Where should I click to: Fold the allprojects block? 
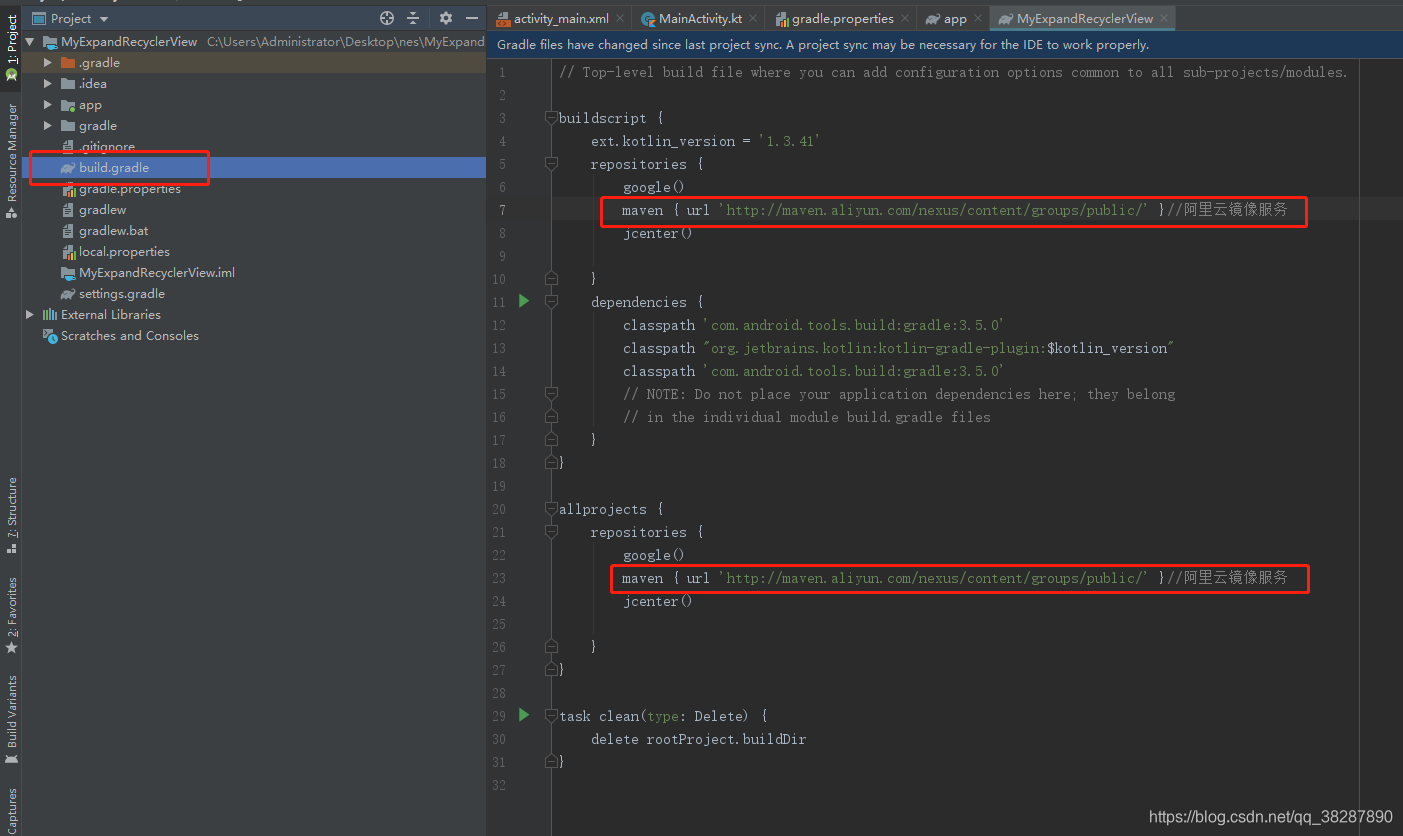(x=550, y=509)
